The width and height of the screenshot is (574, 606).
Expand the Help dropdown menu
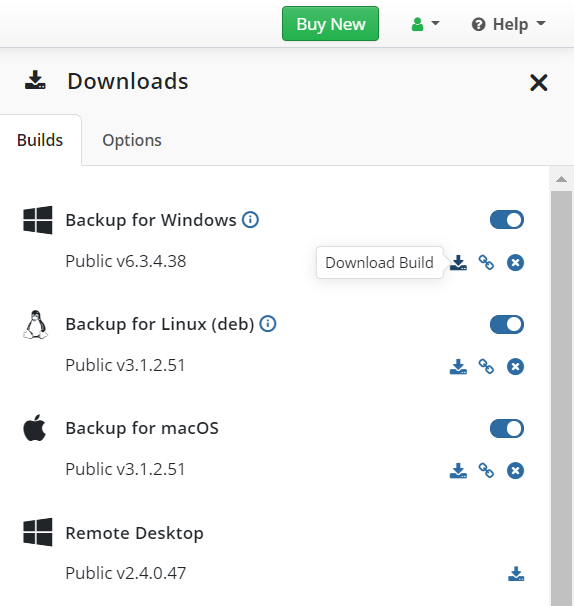click(509, 24)
